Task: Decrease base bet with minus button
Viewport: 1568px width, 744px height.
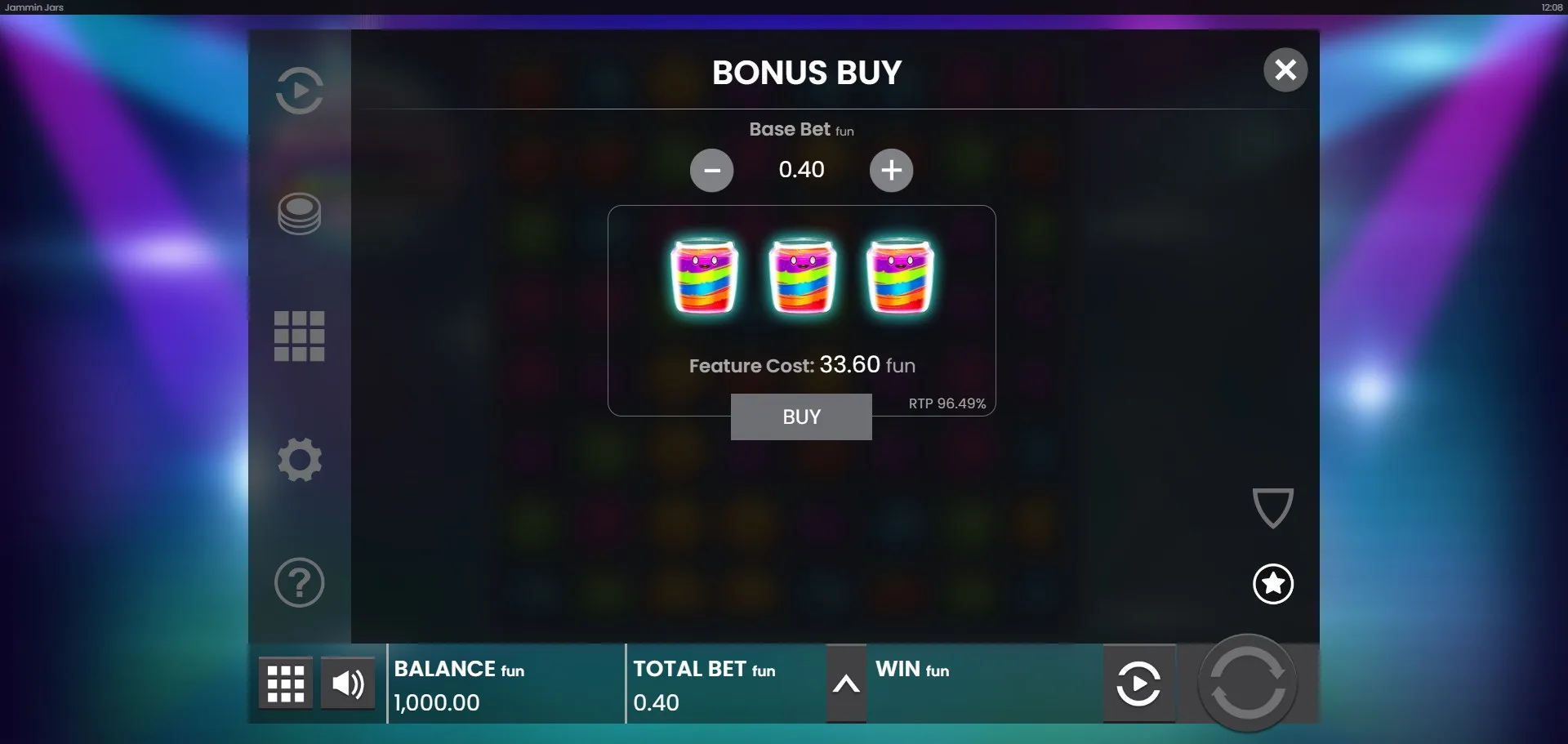Action: [712, 170]
